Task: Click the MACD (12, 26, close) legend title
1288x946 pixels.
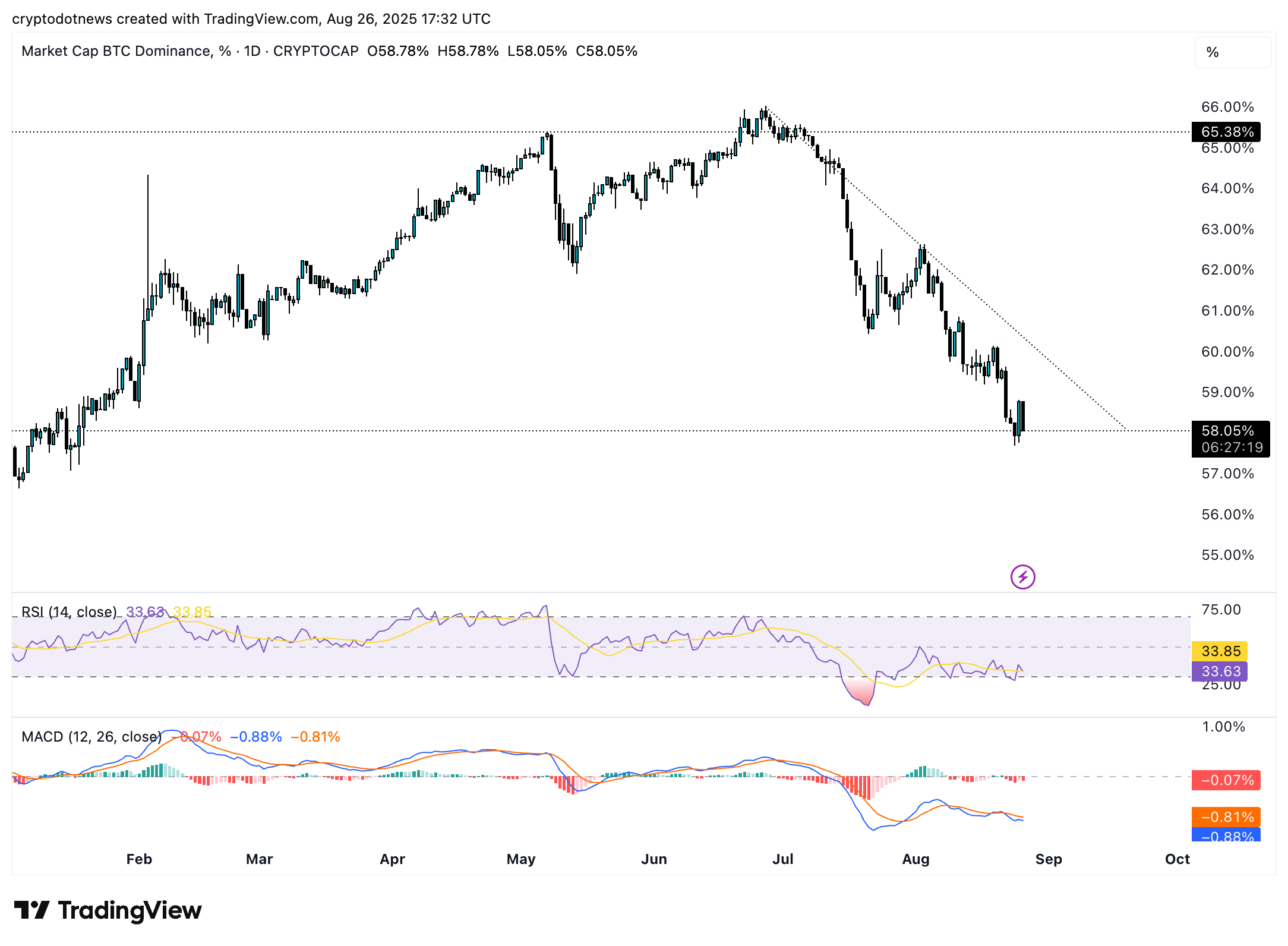Action: [x=91, y=737]
